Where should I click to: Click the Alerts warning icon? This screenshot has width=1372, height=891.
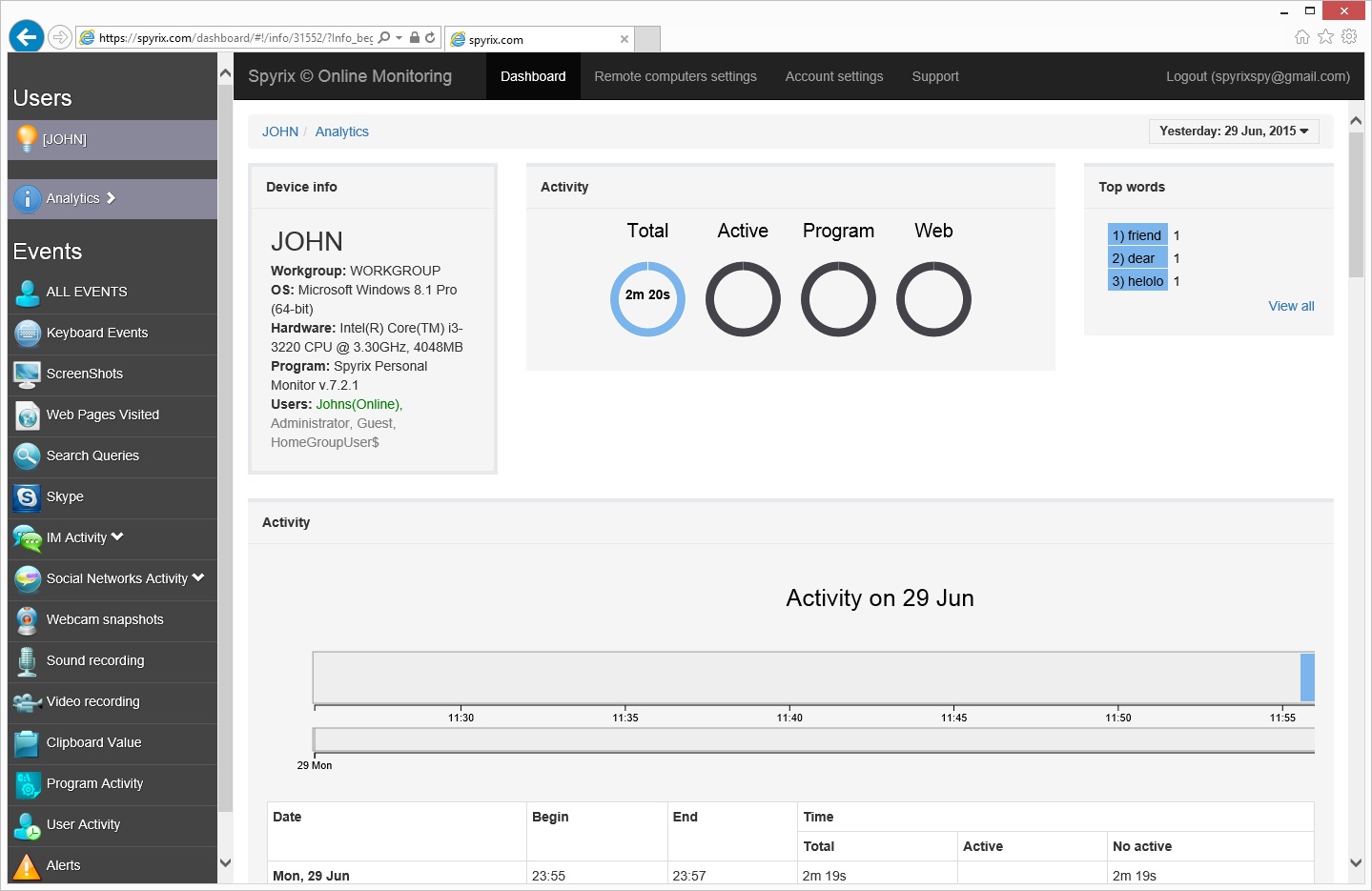(27, 865)
